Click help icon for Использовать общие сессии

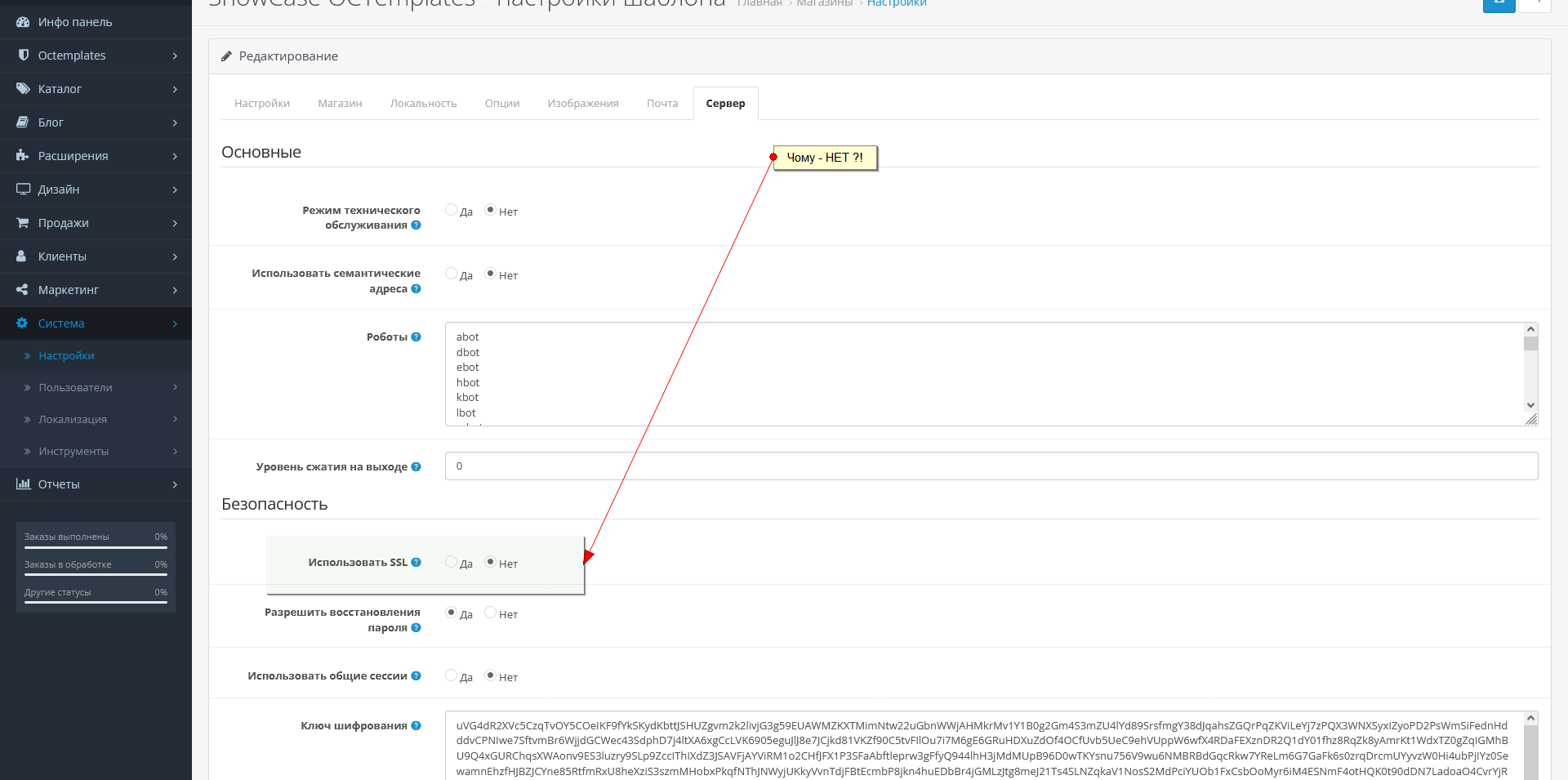[x=416, y=676]
